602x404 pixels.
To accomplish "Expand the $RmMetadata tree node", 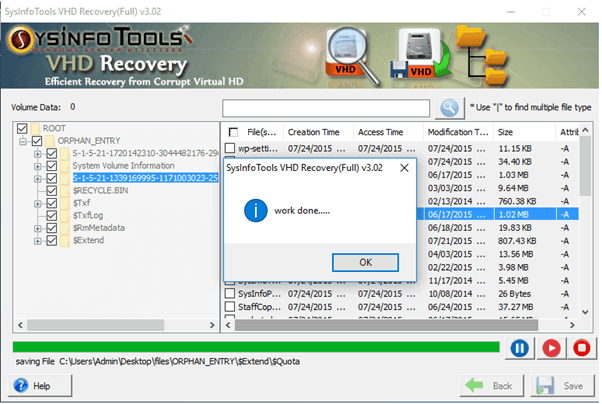I will pos(38,228).
